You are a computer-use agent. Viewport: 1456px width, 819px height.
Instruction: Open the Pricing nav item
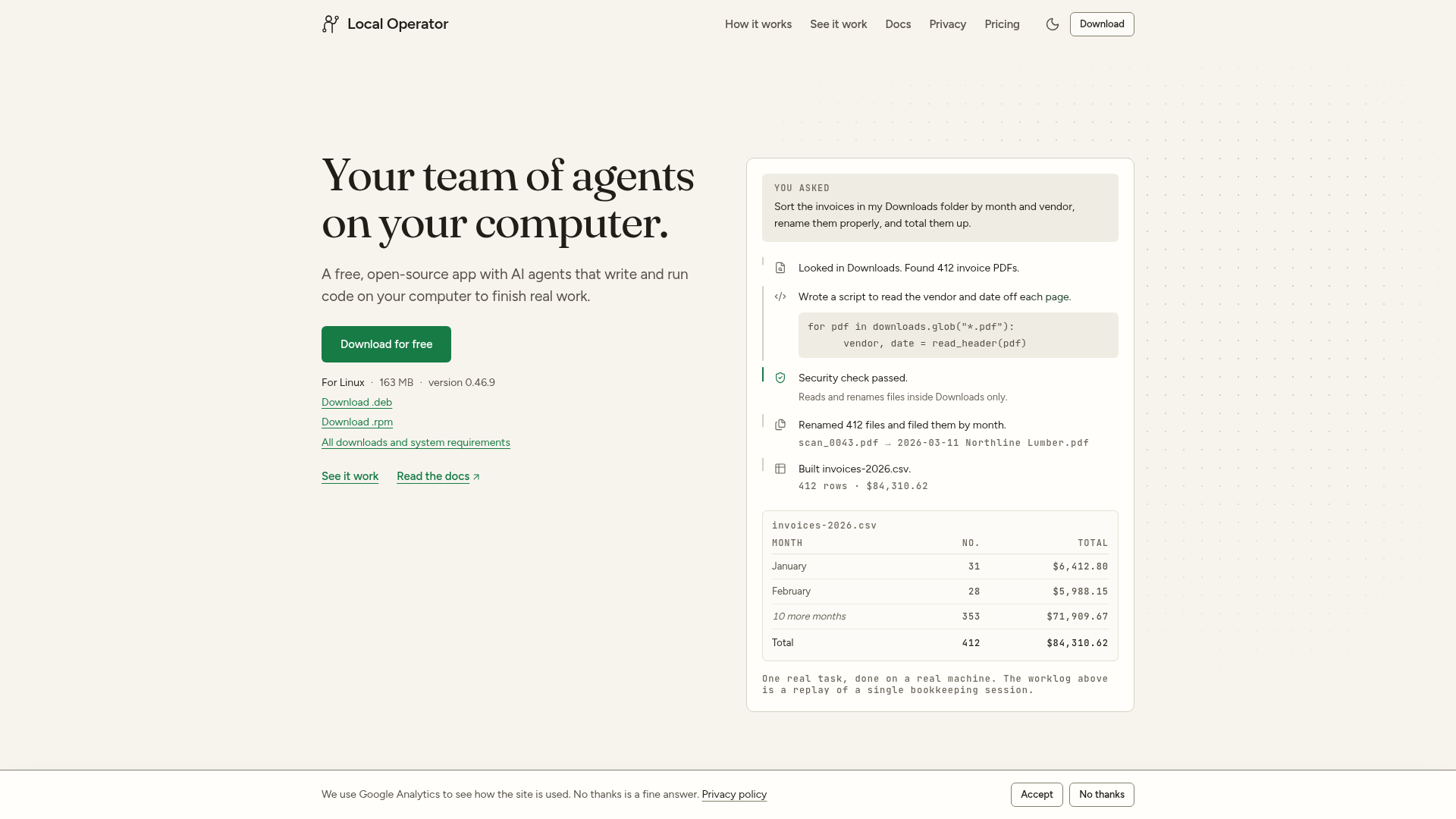coord(1002,24)
